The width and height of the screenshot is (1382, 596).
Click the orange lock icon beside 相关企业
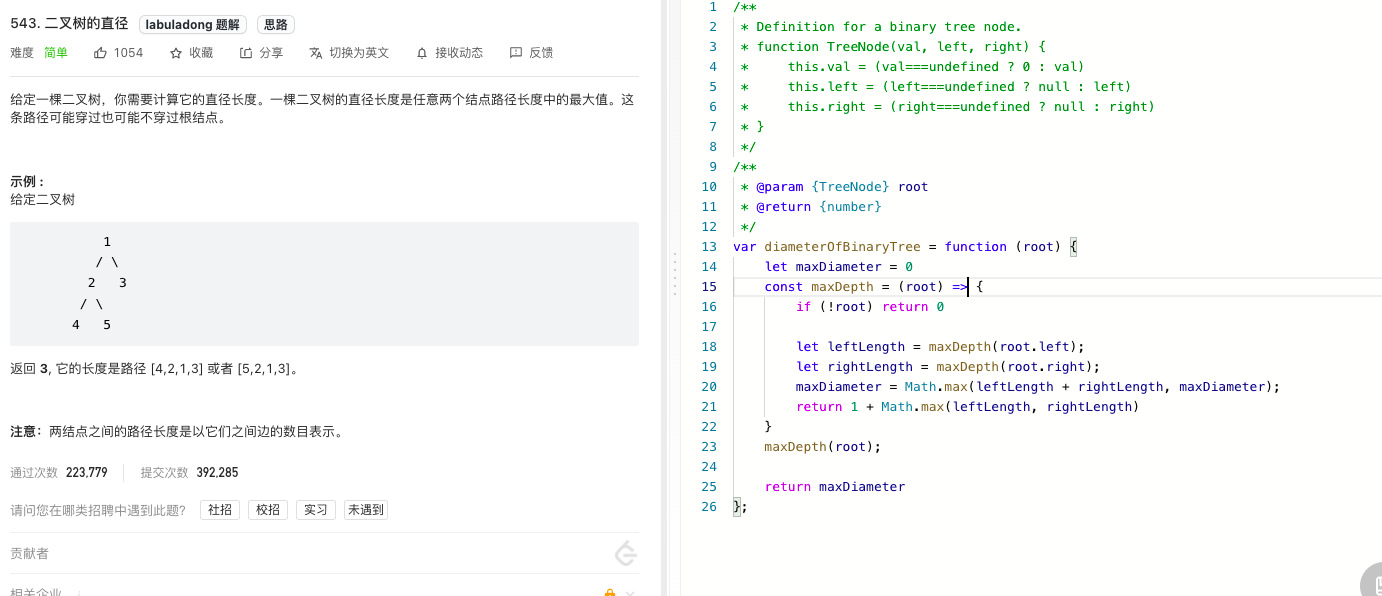pyautogui.click(x=610, y=594)
